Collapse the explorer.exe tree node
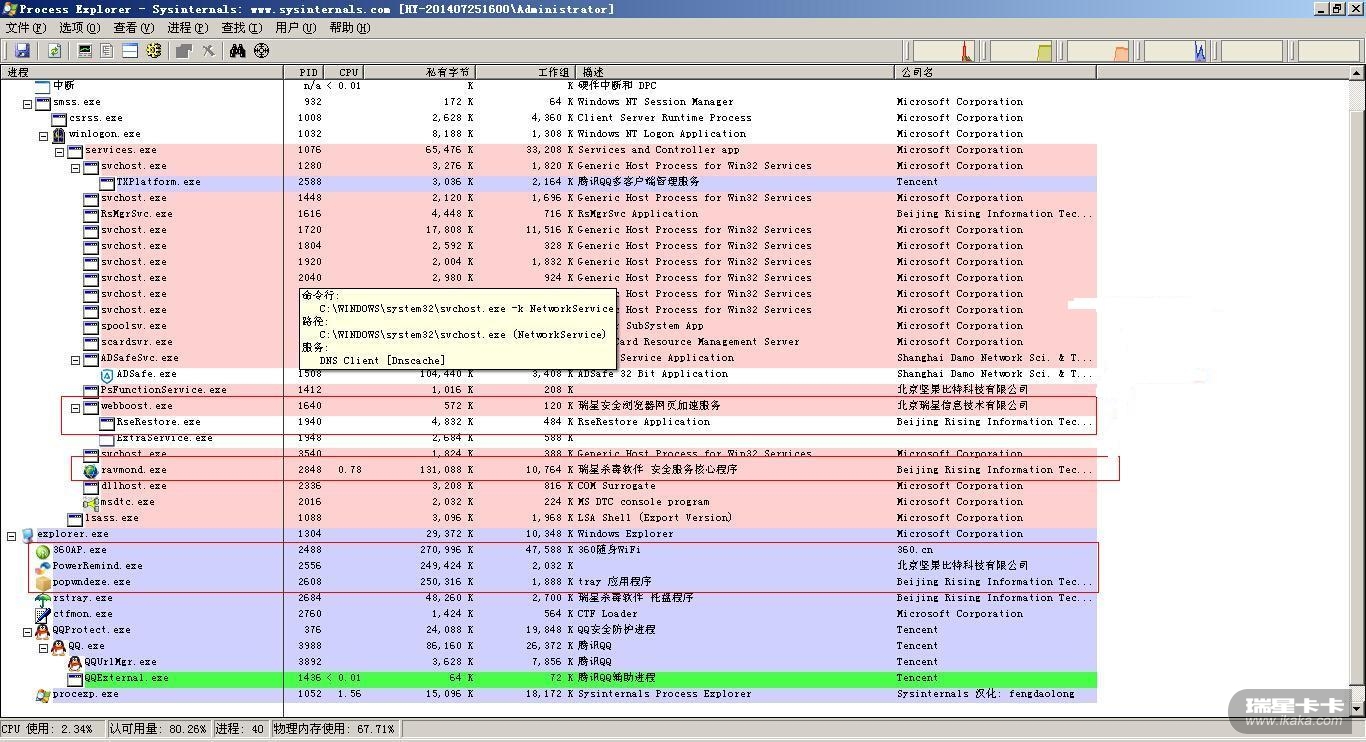 tap(11, 535)
